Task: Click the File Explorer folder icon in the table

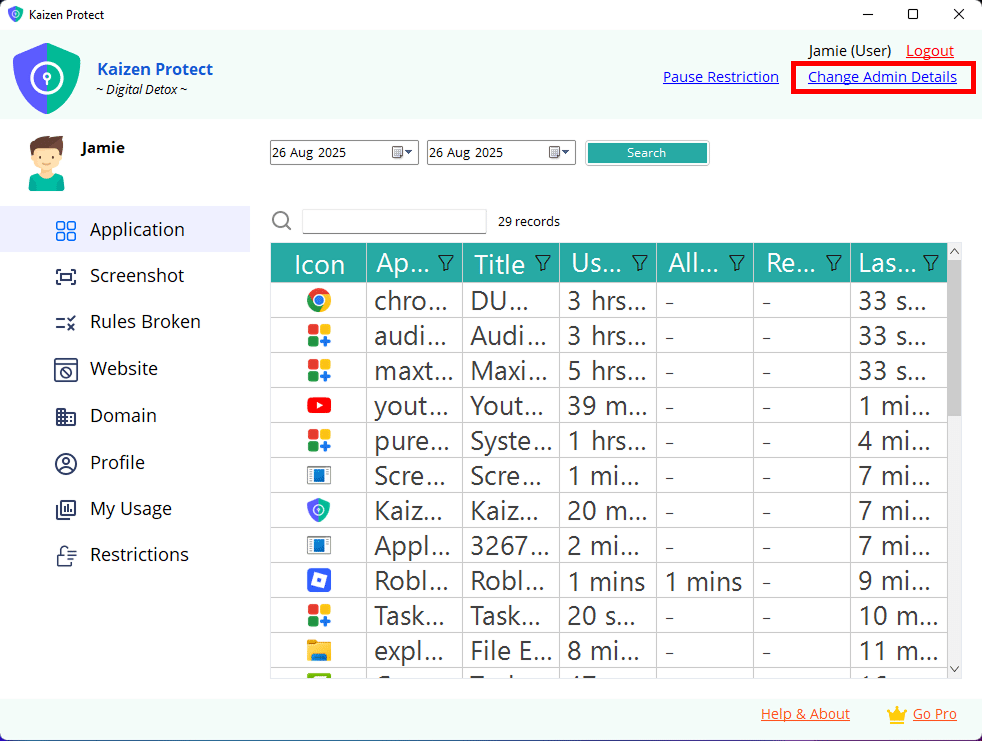Action: [319, 651]
